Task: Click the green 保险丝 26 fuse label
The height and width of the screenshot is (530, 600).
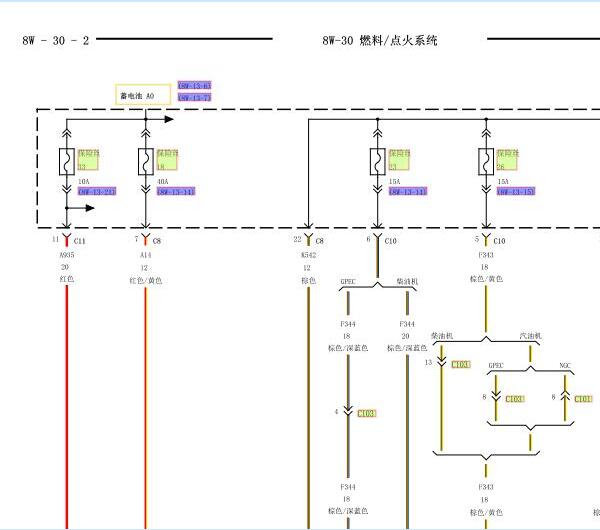Action: click(507, 160)
